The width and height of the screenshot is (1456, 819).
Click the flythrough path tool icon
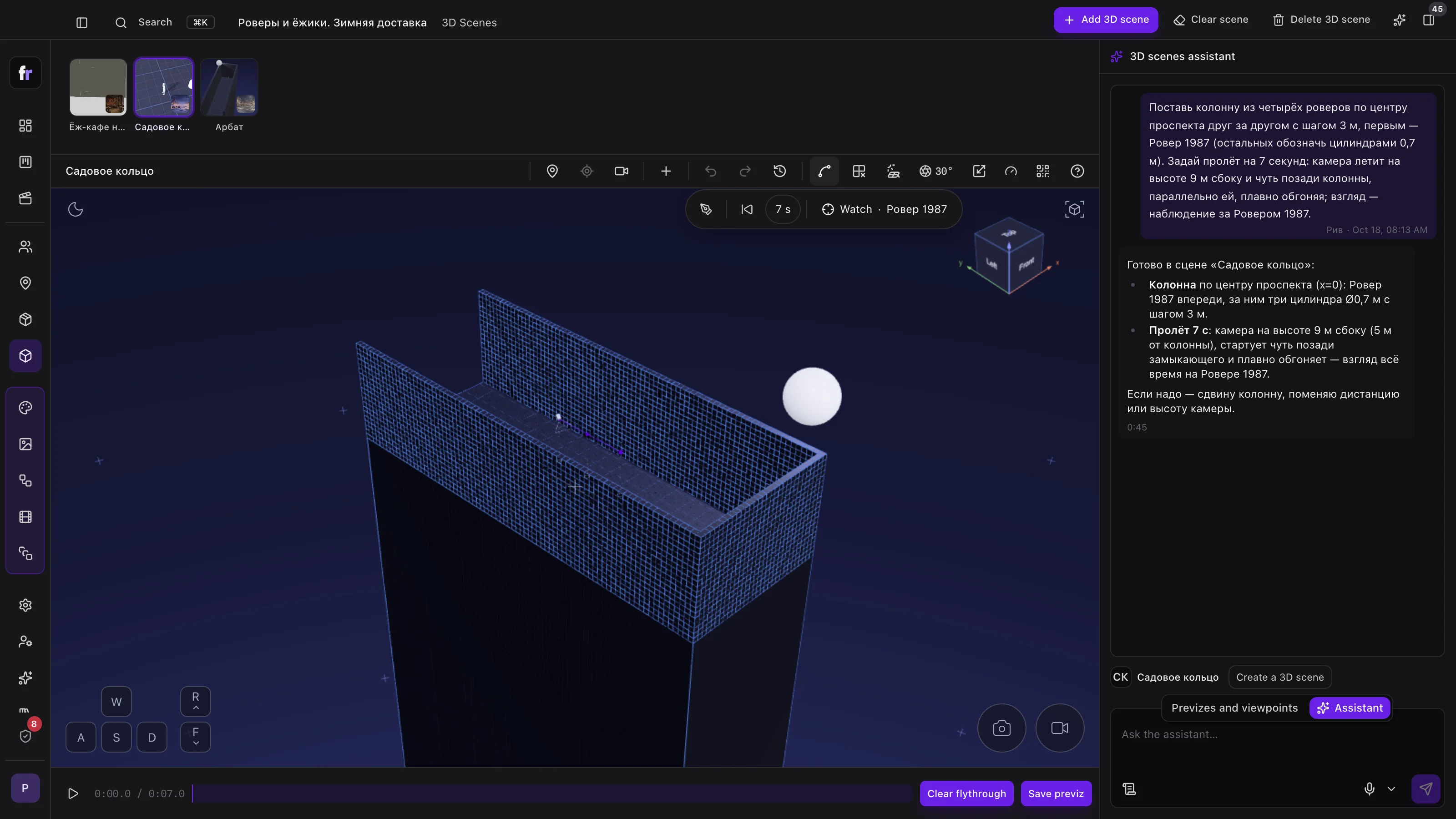824,171
